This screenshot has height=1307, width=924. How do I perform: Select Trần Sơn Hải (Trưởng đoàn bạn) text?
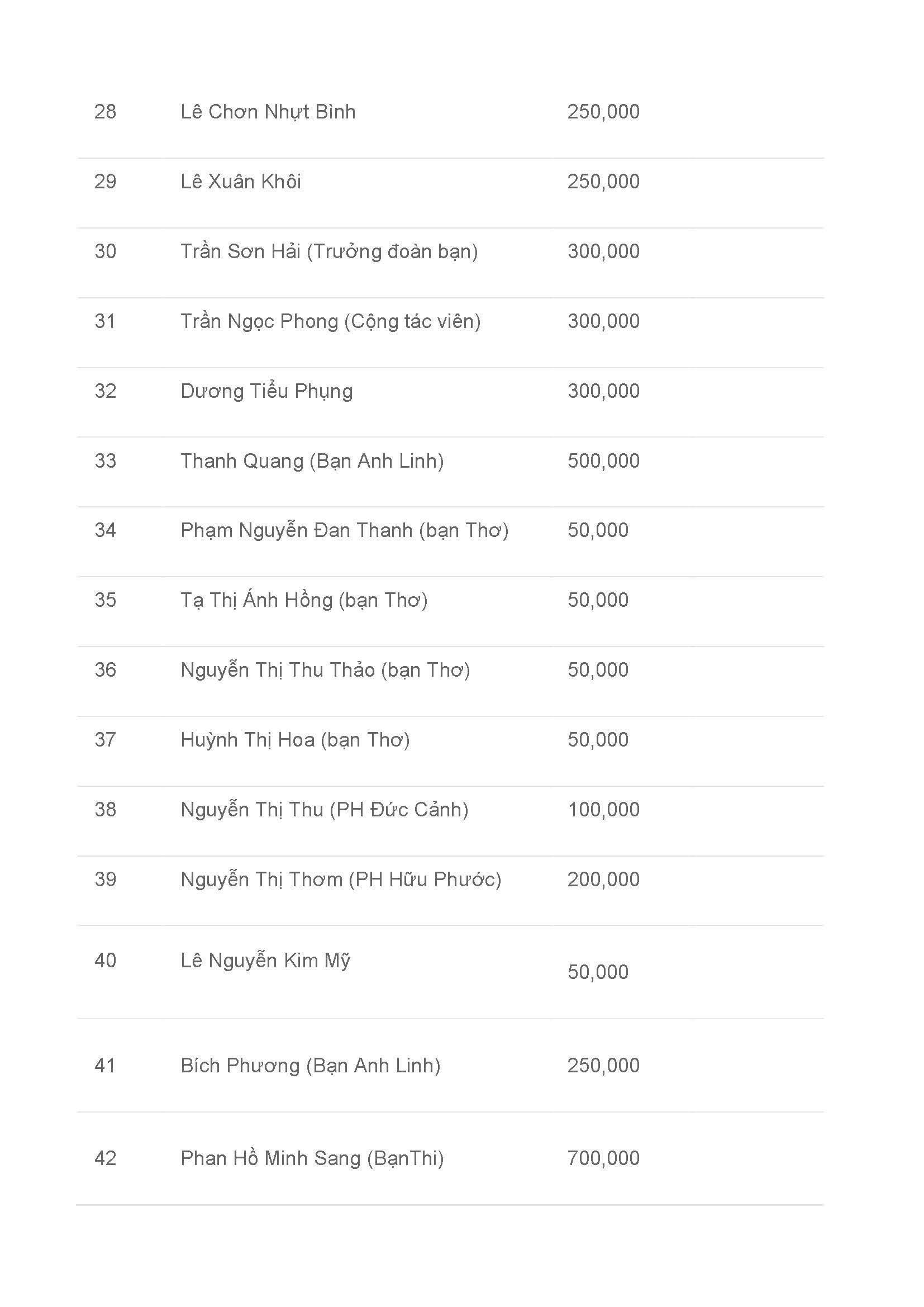[x=329, y=252]
